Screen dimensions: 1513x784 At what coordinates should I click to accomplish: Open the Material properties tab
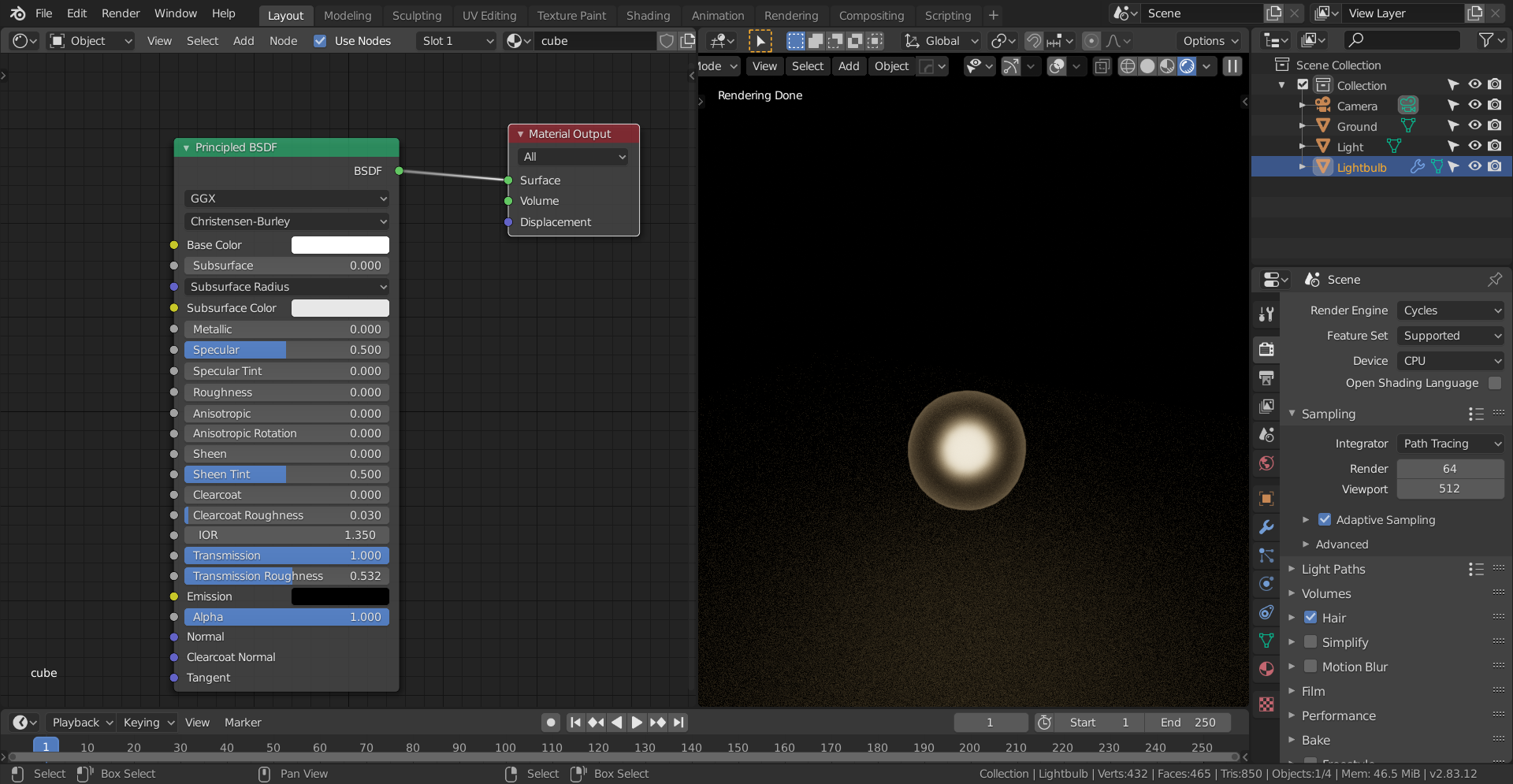pos(1266,669)
